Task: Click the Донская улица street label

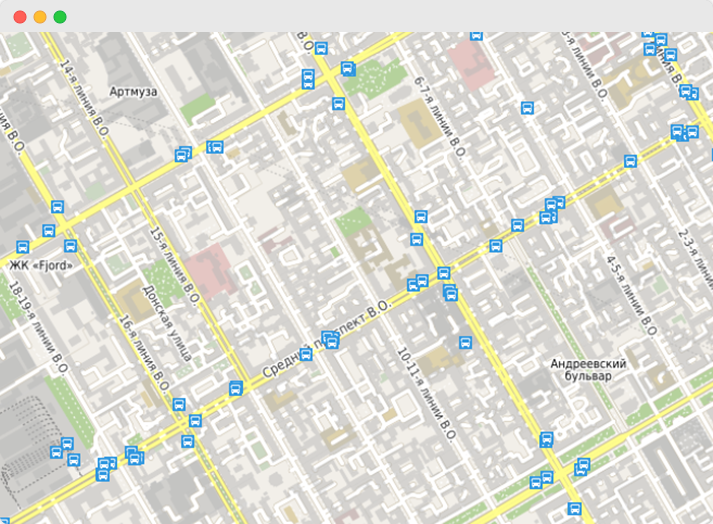Action: click(x=167, y=323)
